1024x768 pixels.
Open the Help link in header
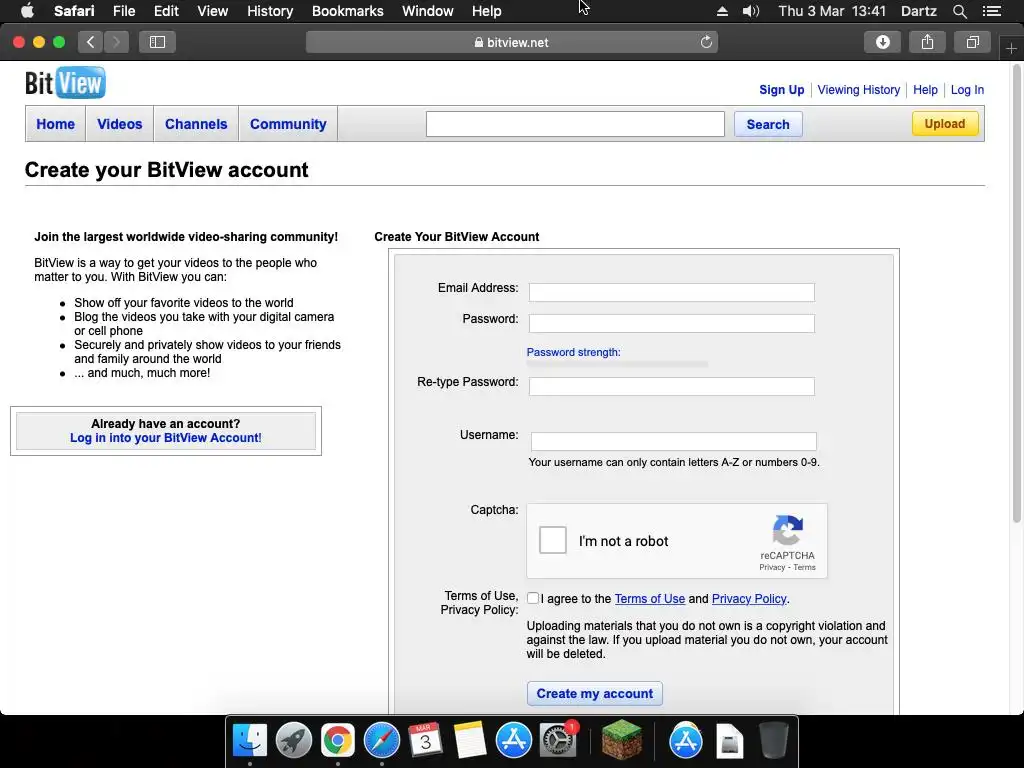925,90
